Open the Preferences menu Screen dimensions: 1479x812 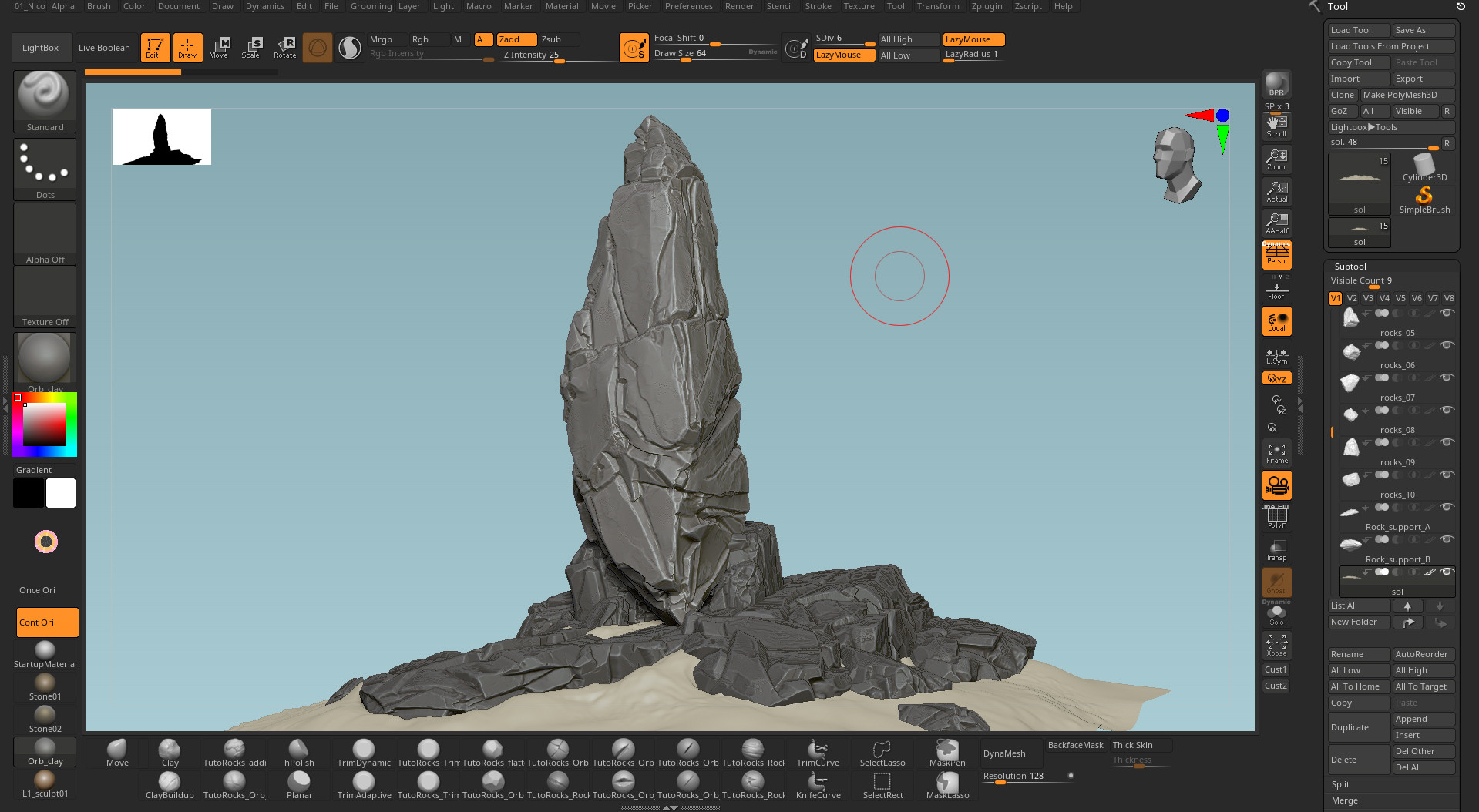(x=688, y=6)
